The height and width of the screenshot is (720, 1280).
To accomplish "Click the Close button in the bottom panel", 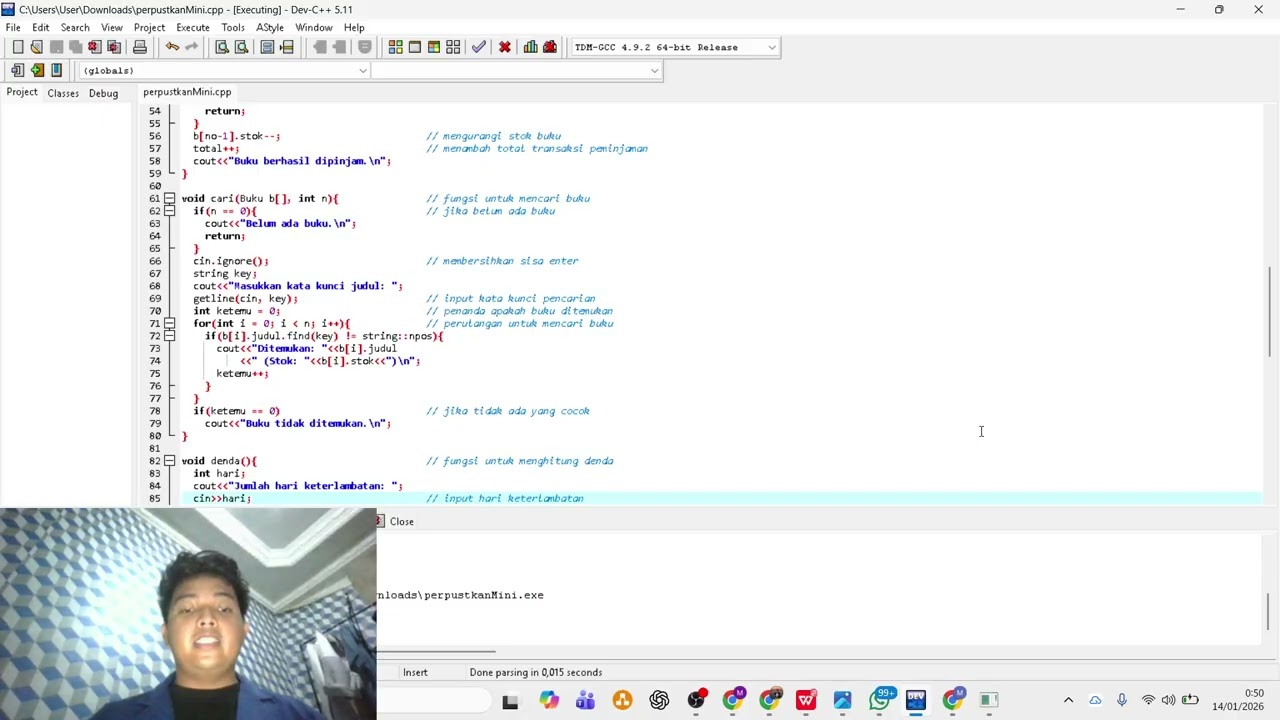I will click(x=396, y=521).
